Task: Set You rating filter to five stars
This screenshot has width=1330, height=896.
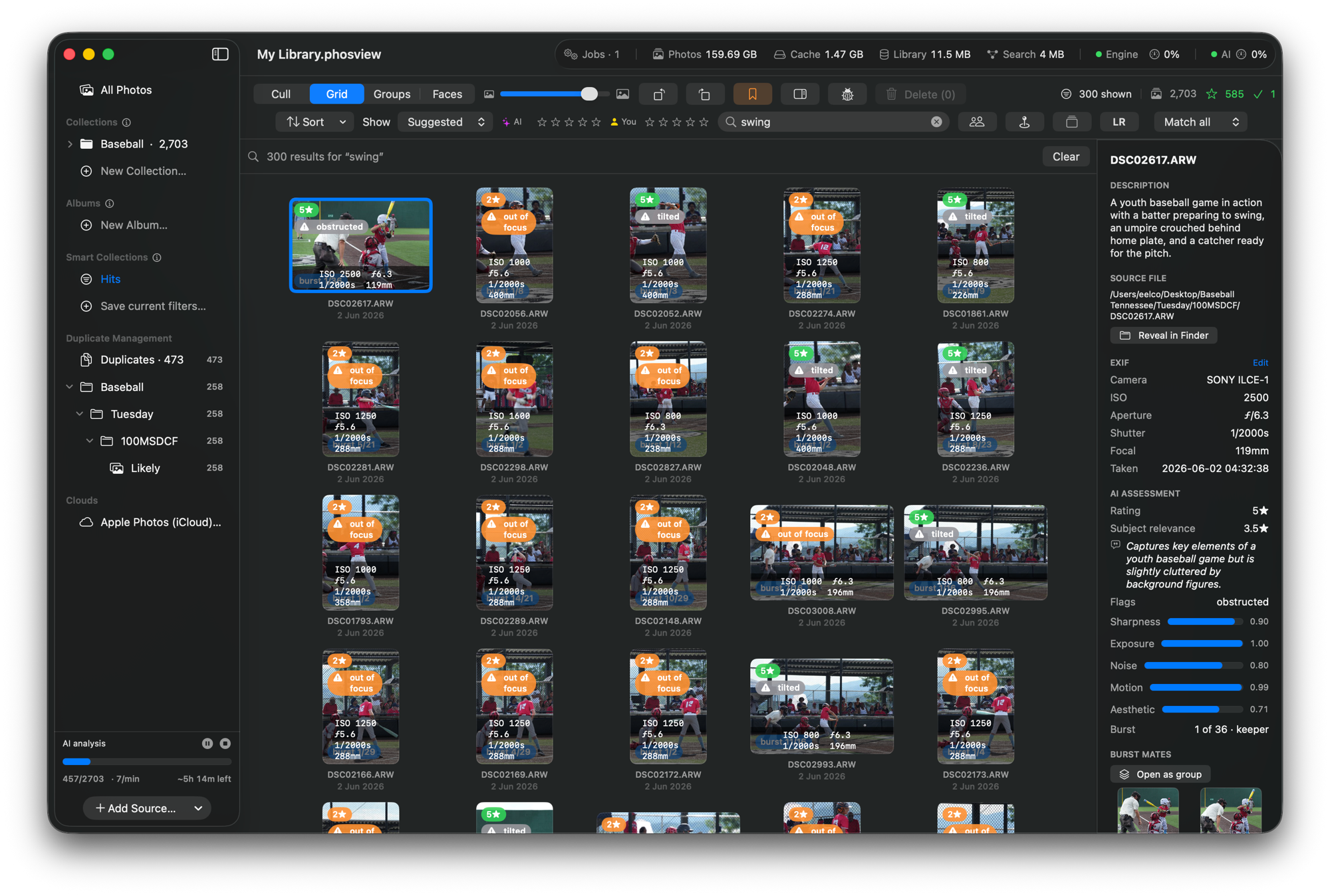Action: point(704,122)
